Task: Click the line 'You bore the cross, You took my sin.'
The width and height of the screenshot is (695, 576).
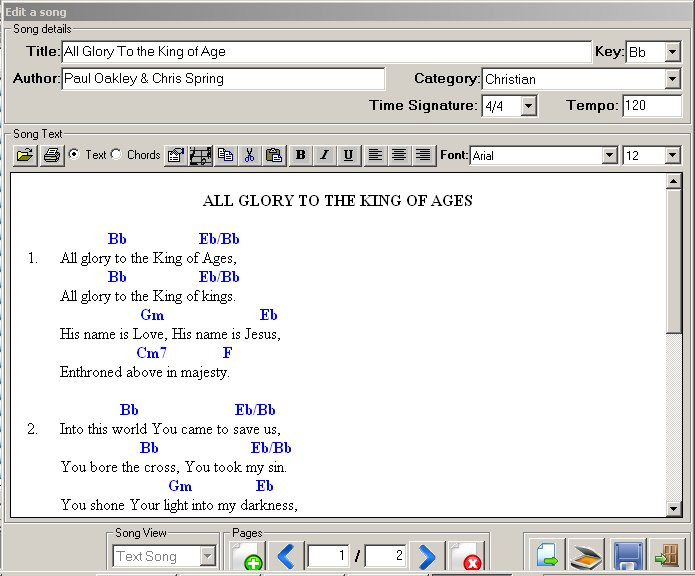Action: [174, 467]
